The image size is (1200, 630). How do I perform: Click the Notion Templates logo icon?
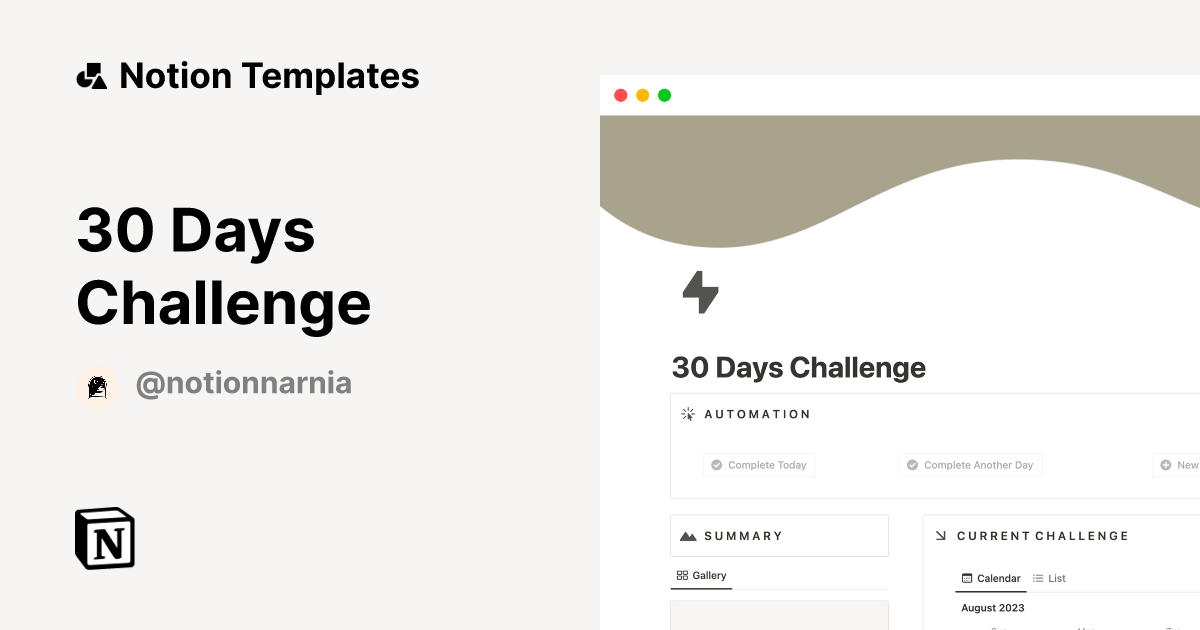coord(91,75)
